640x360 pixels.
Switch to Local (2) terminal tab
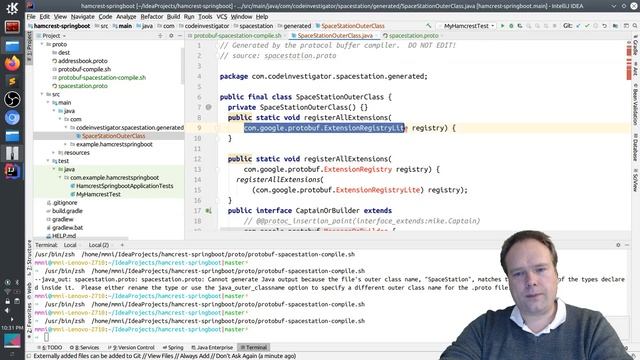point(99,245)
